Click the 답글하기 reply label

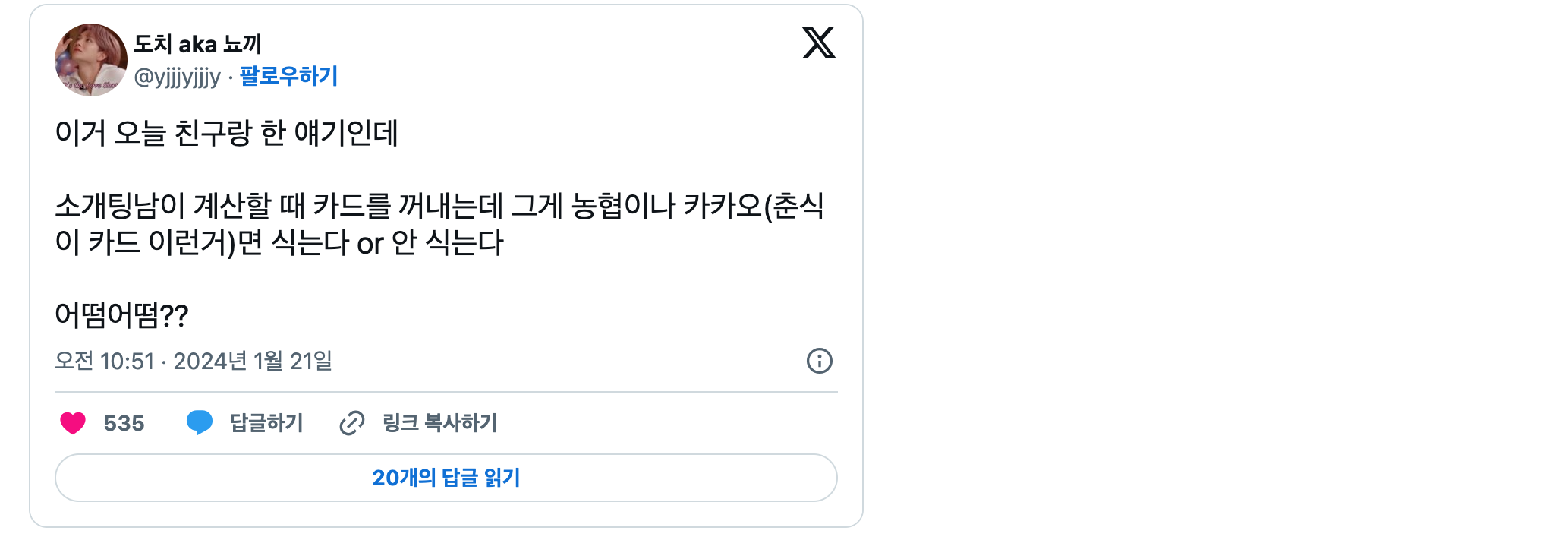[x=266, y=423]
